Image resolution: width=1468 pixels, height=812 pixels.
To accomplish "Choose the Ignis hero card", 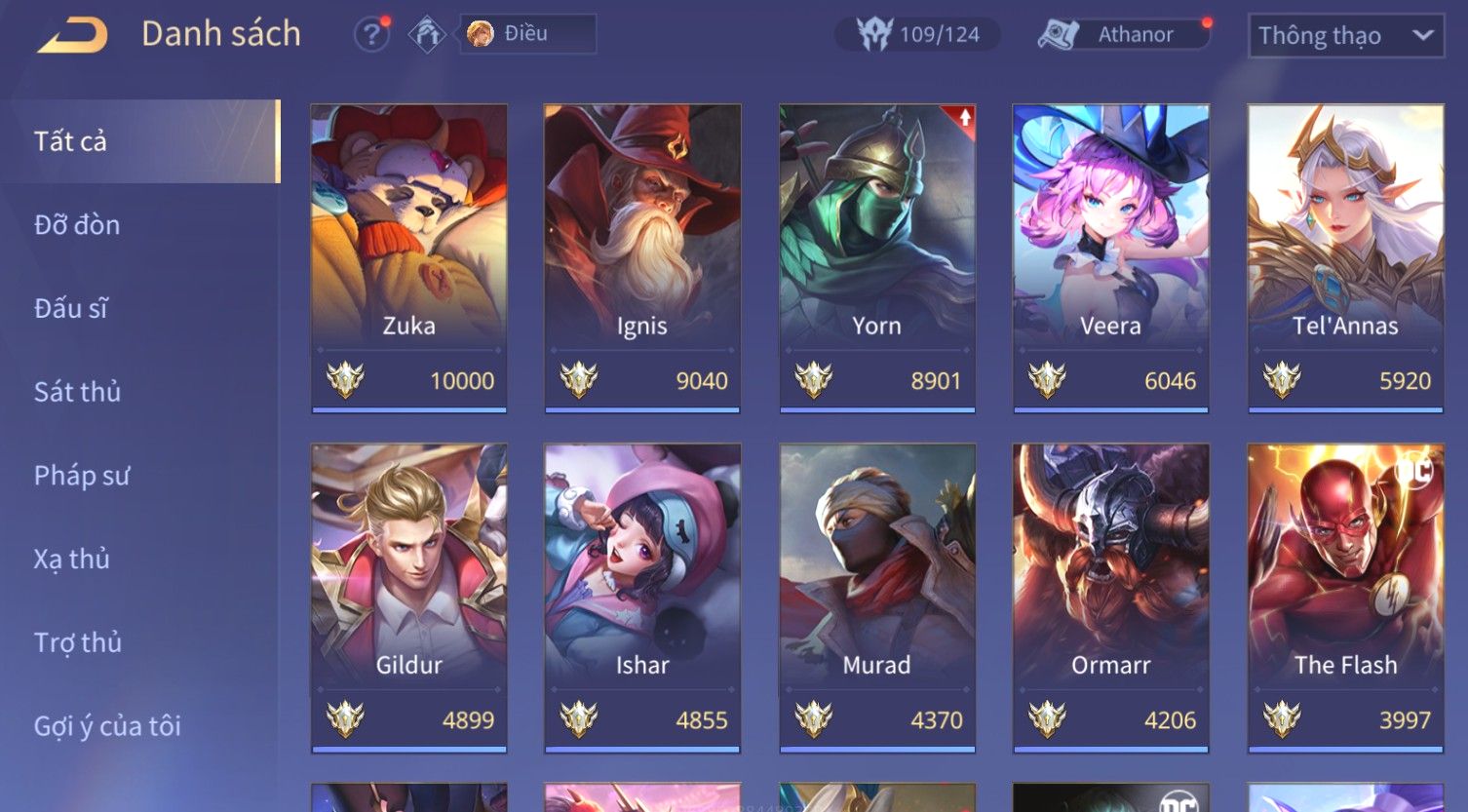I will 642,258.
